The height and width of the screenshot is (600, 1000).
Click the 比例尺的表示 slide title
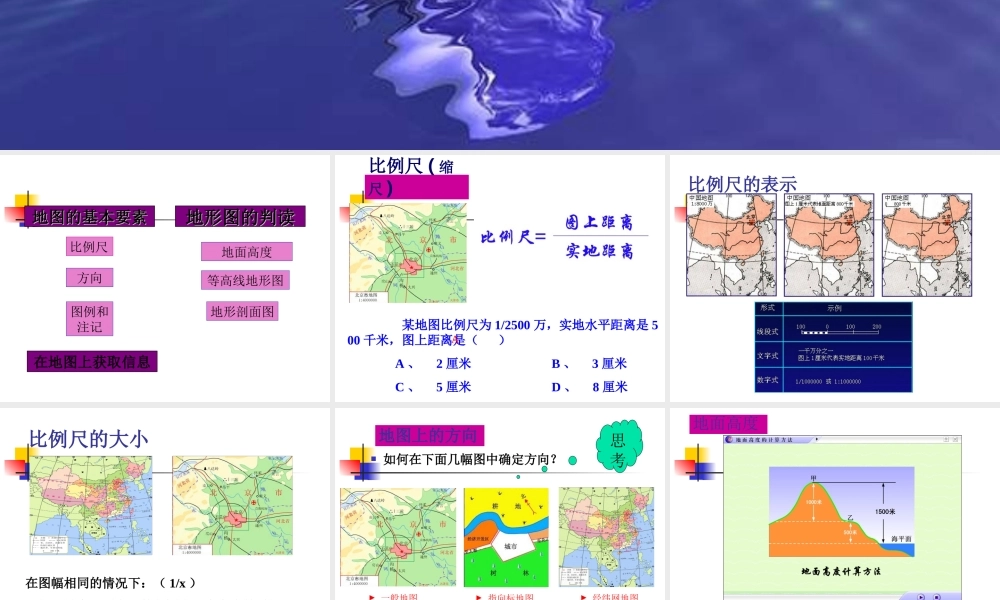742,184
